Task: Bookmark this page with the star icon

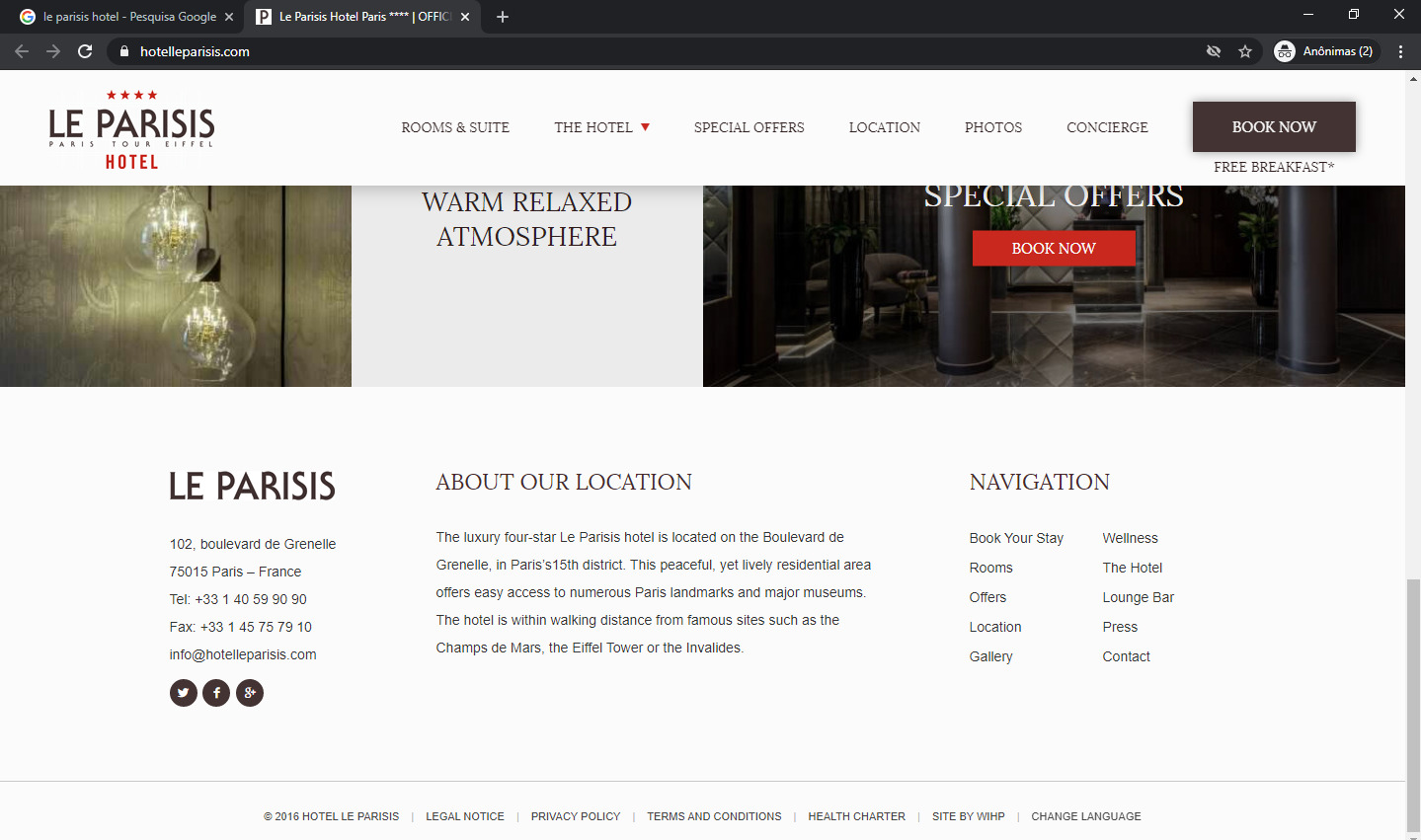Action: click(1245, 51)
